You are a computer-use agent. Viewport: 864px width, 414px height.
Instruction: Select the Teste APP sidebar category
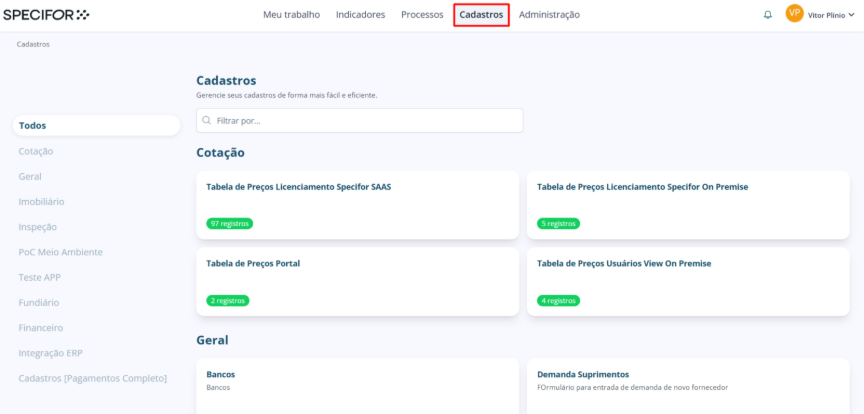[40, 277]
